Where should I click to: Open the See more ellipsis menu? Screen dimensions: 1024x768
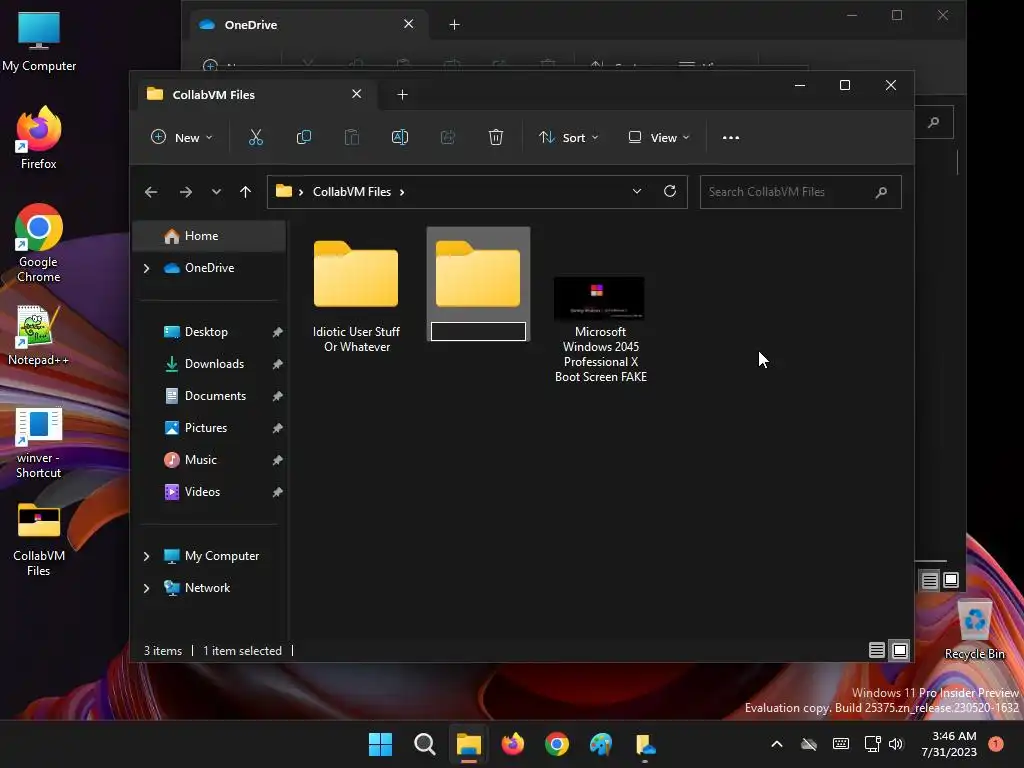731,138
